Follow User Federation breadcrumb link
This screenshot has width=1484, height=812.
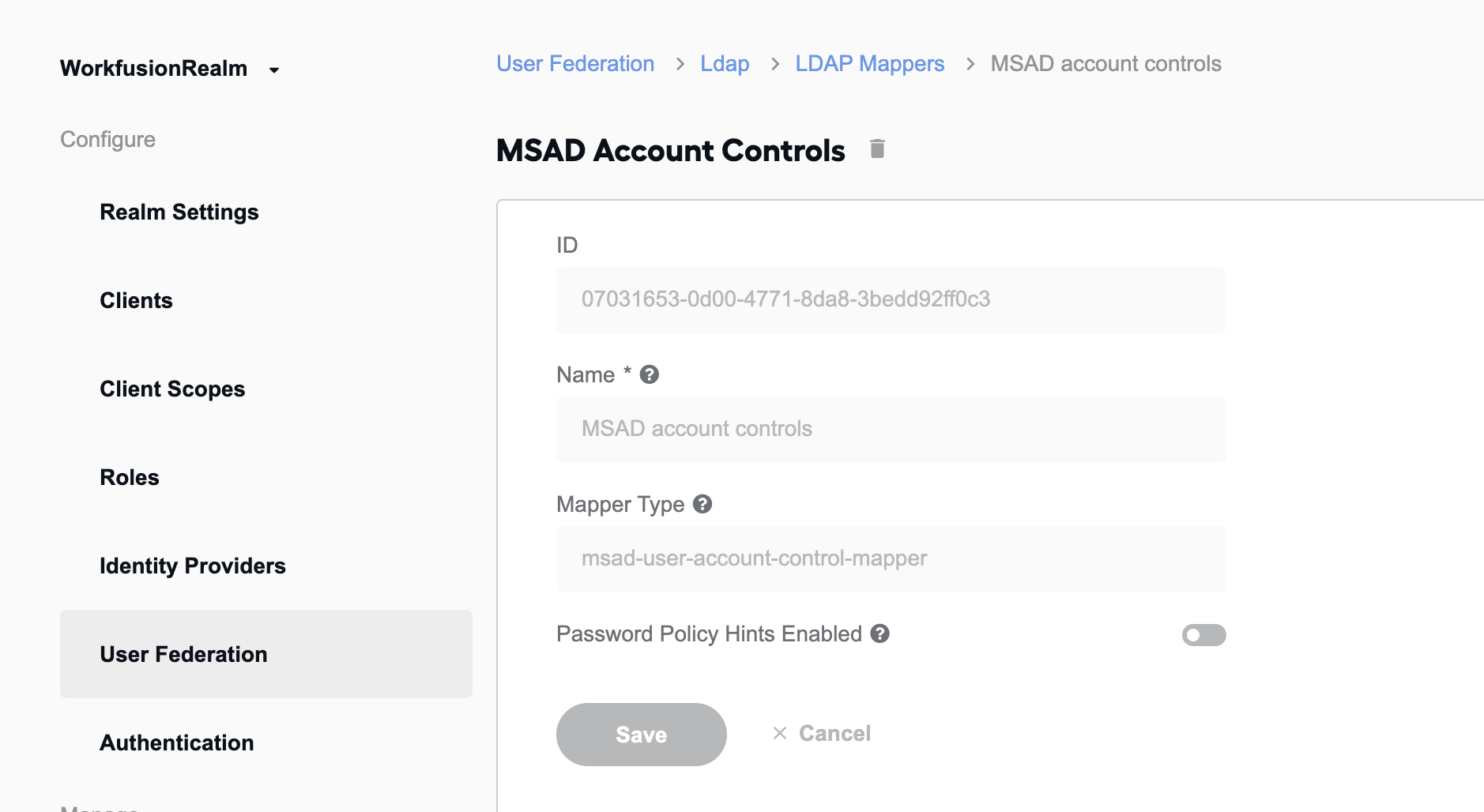pos(575,63)
